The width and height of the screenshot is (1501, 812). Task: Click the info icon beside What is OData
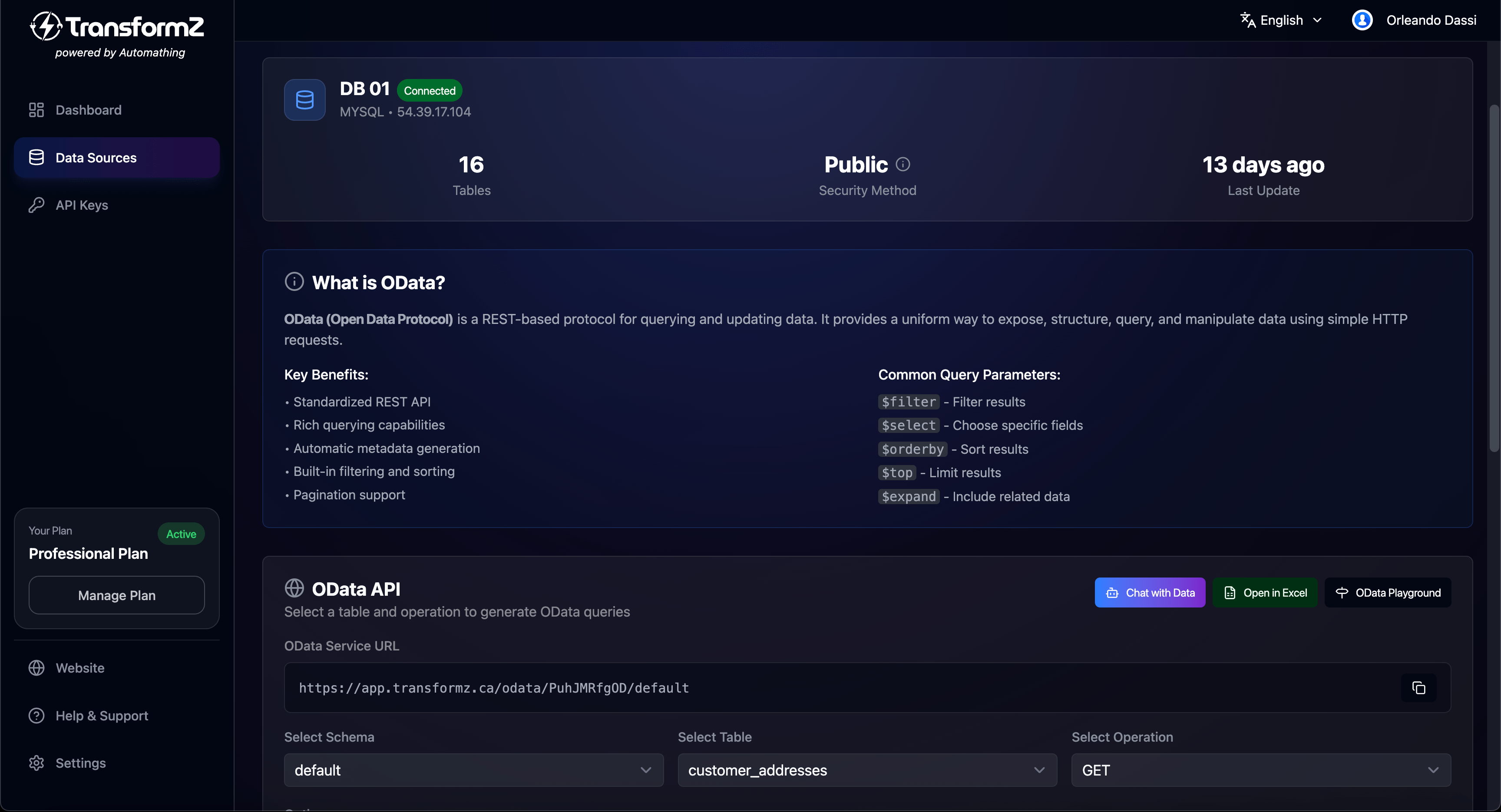(294, 281)
